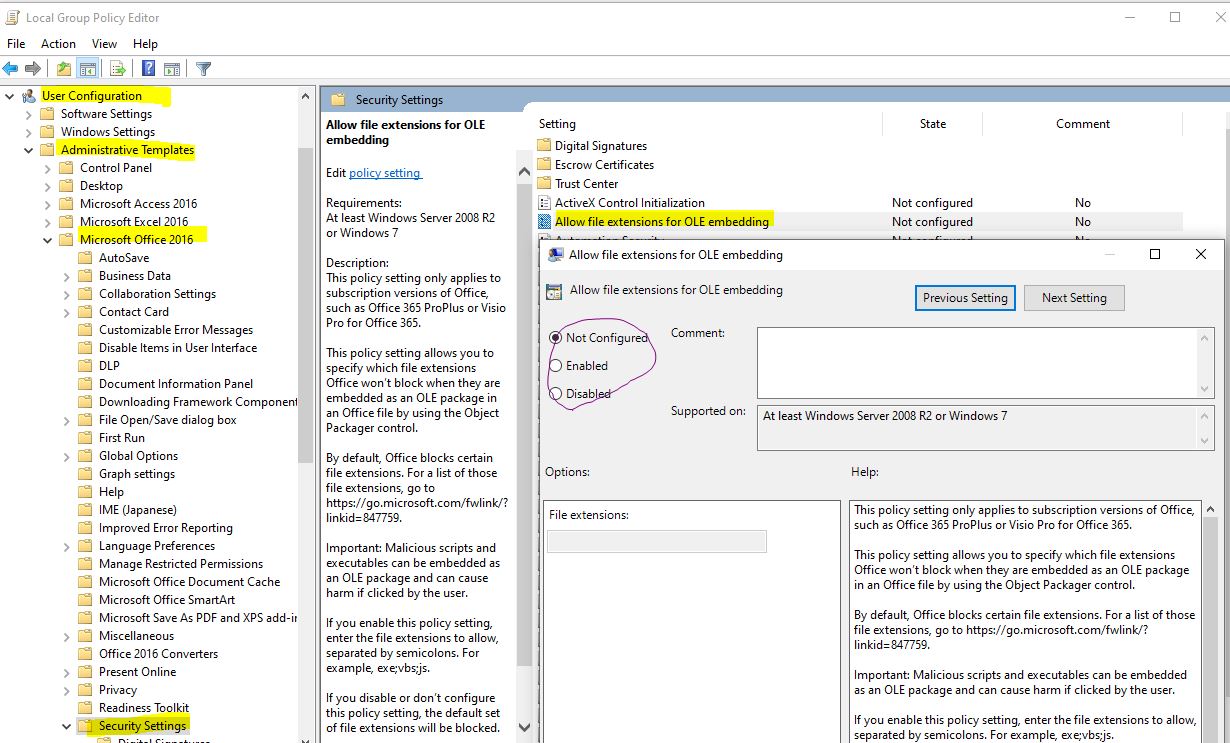The width and height of the screenshot is (1230, 743).
Task: Click the Trust Center folder icon in list
Action: (x=545, y=184)
